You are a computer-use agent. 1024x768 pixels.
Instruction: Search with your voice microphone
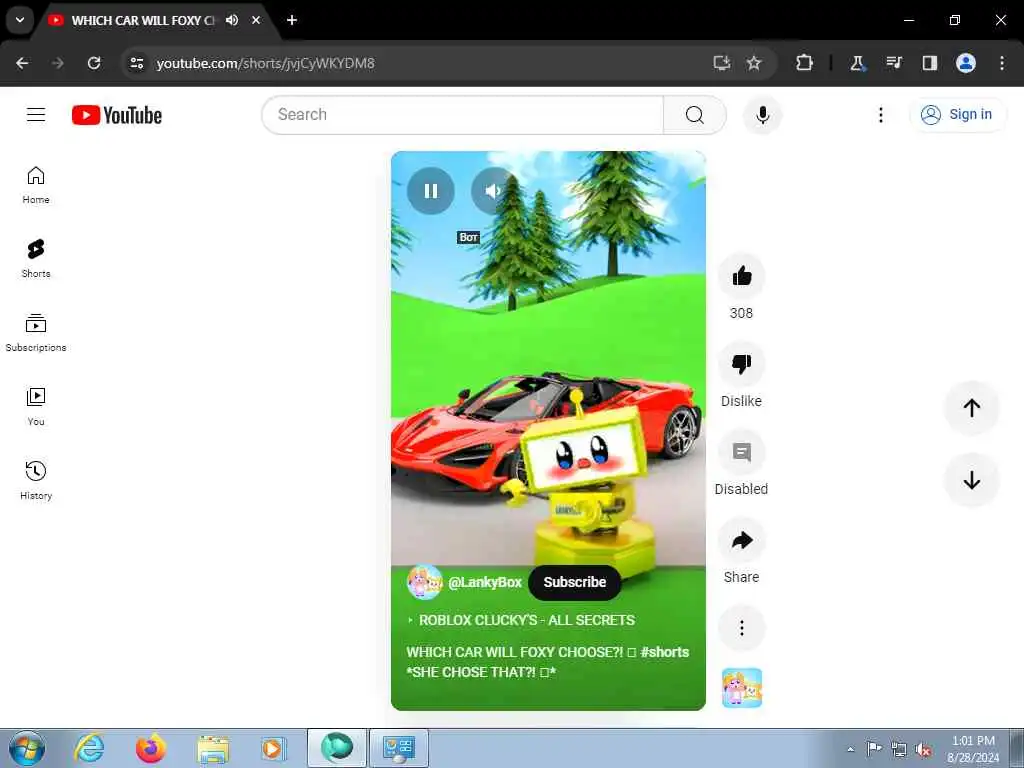coord(762,115)
